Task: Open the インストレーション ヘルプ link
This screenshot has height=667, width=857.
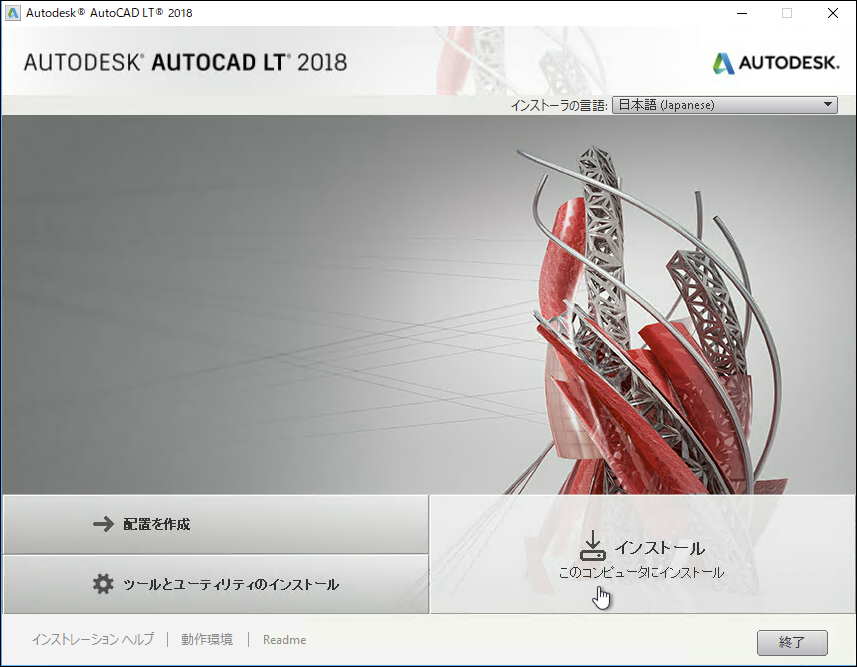Action: pyautogui.click(x=93, y=639)
